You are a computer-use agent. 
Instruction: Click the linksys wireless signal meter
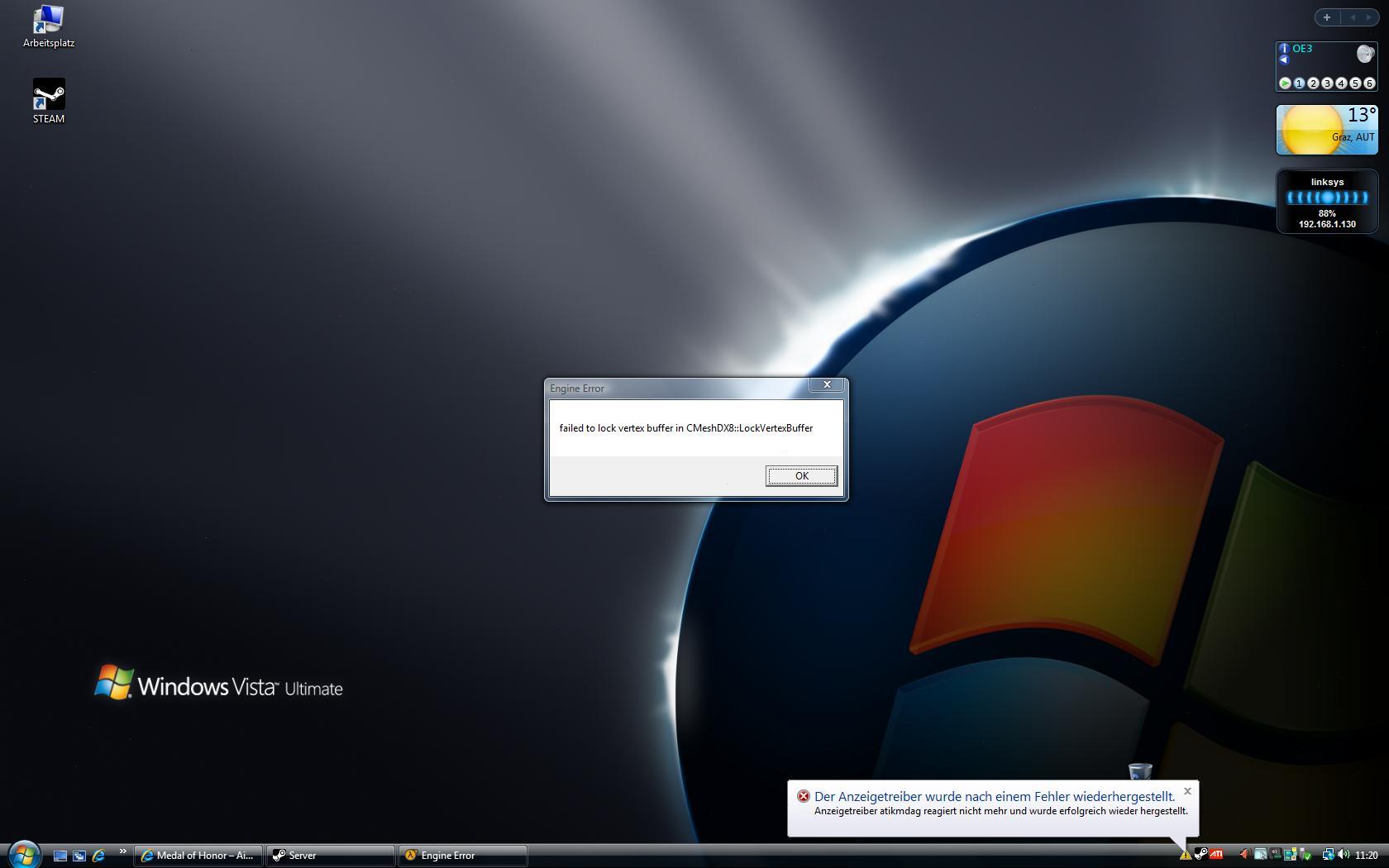(x=1327, y=198)
